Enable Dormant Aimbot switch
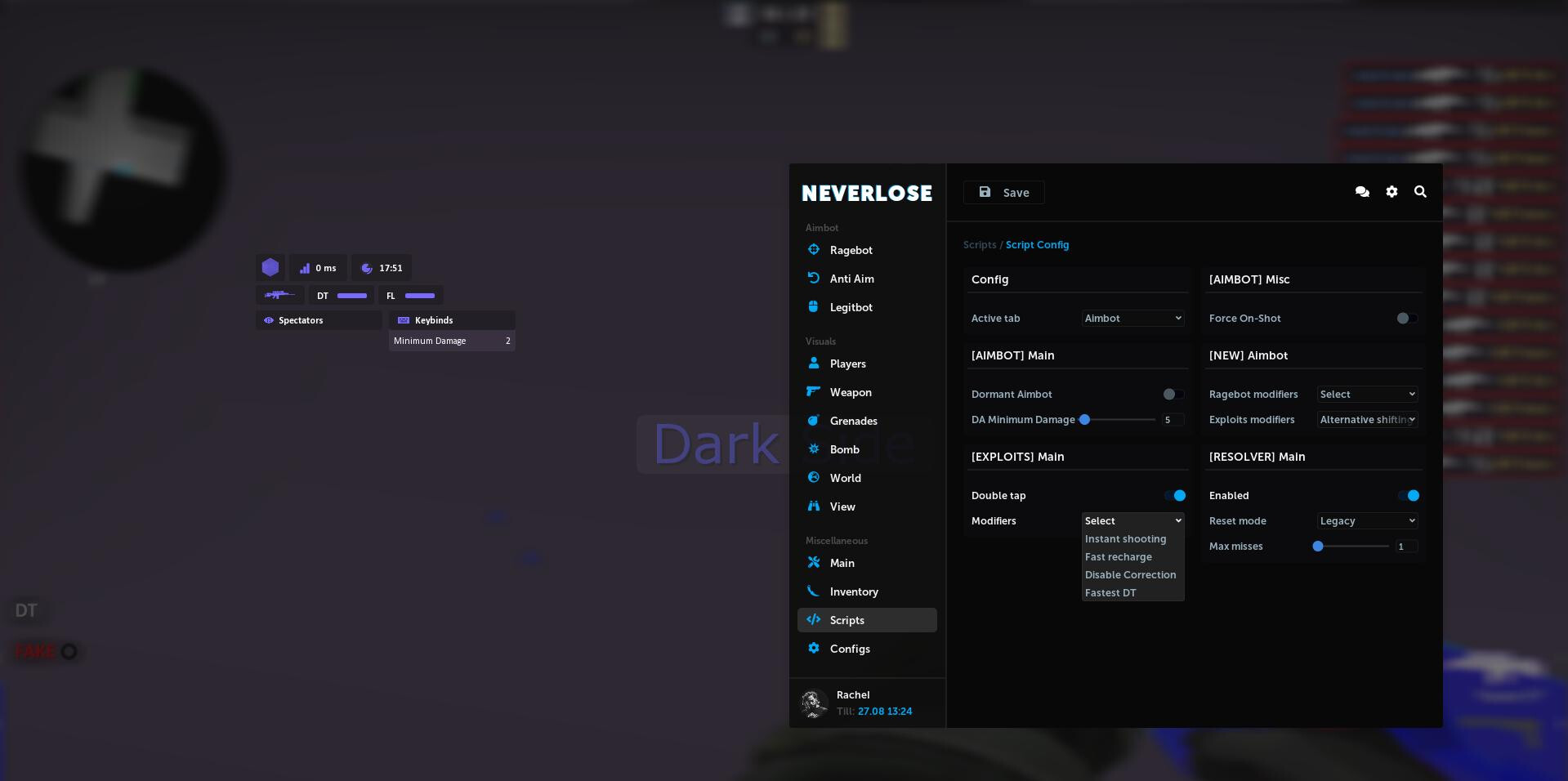Image resolution: width=1568 pixels, height=781 pixels. pyautogui.click(x=1173, y=394)
